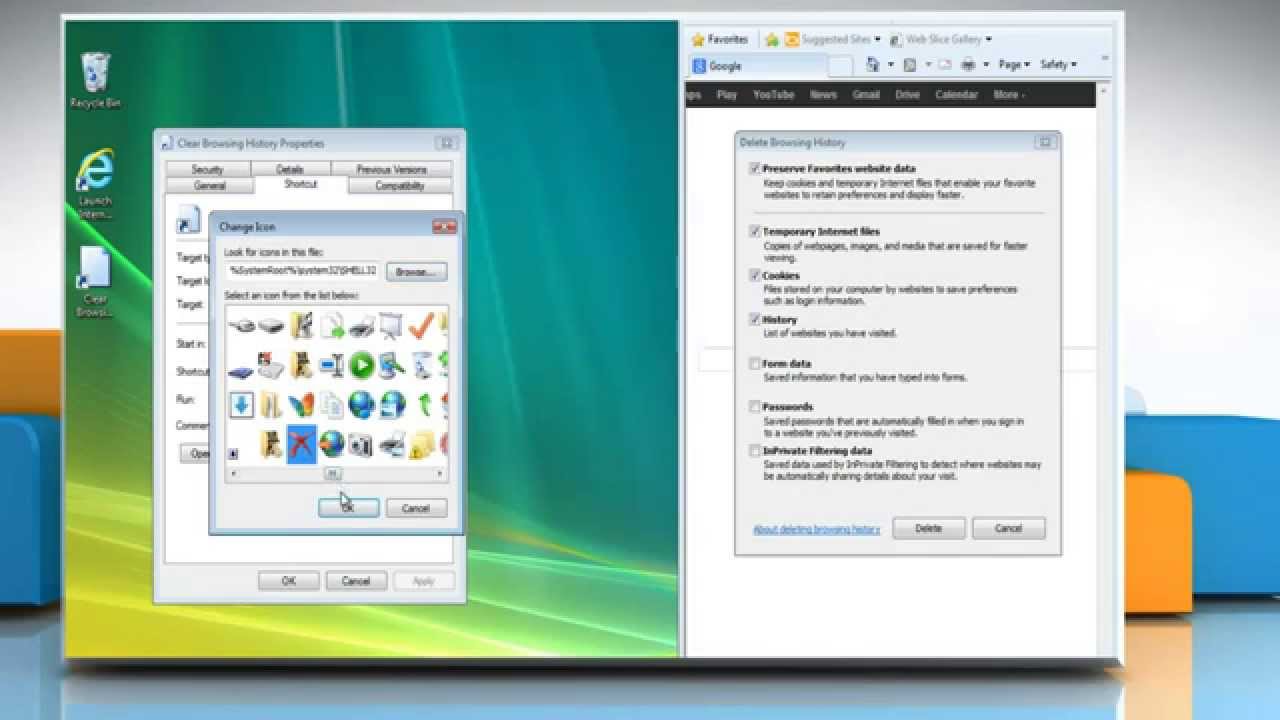The height and width of the screenshot is (720, 1280).
Task: Select the Google browser tab
Action: coord(760,66)
